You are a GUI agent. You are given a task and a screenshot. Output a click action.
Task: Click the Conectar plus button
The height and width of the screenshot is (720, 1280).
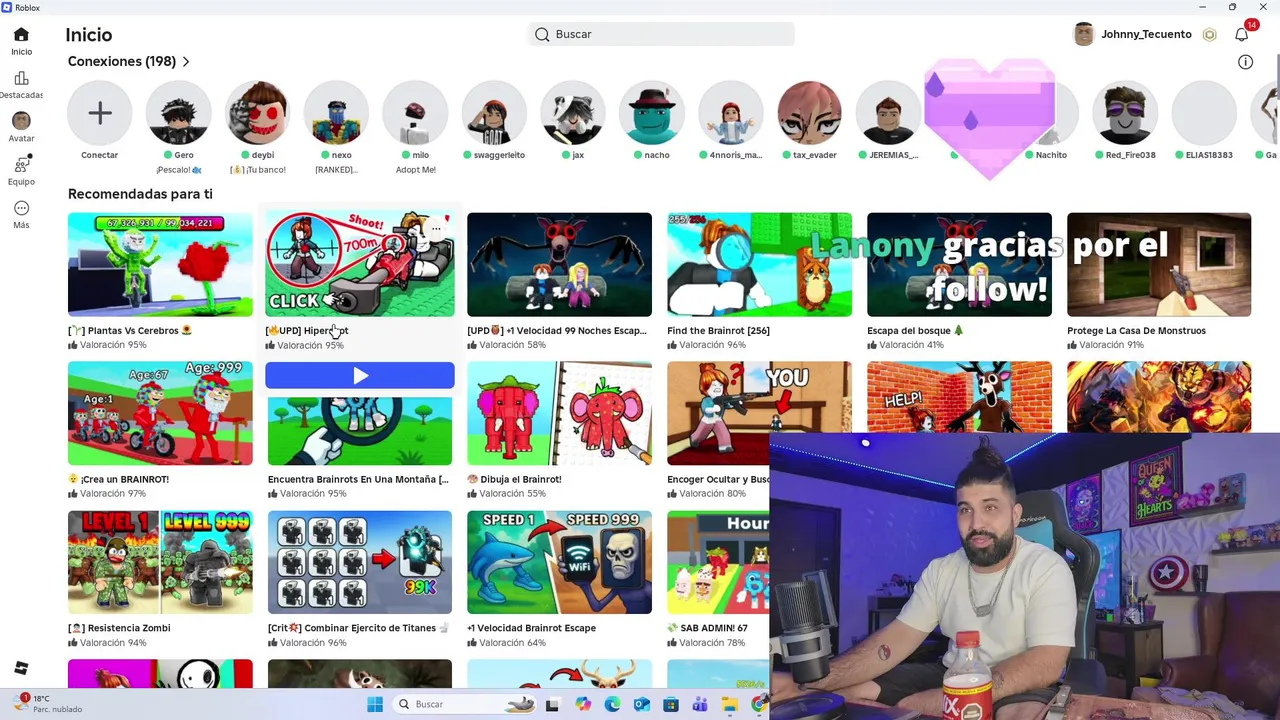click(x=99, y=114)
